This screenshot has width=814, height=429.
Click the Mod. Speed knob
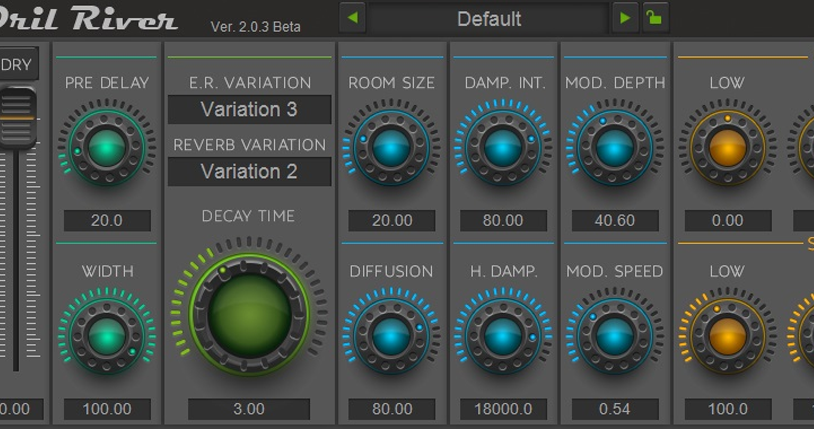click(614, 336)
